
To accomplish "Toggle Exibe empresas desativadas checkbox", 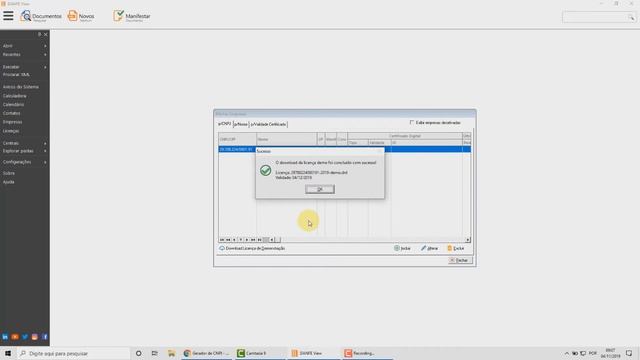I will (x=412, y=122).
